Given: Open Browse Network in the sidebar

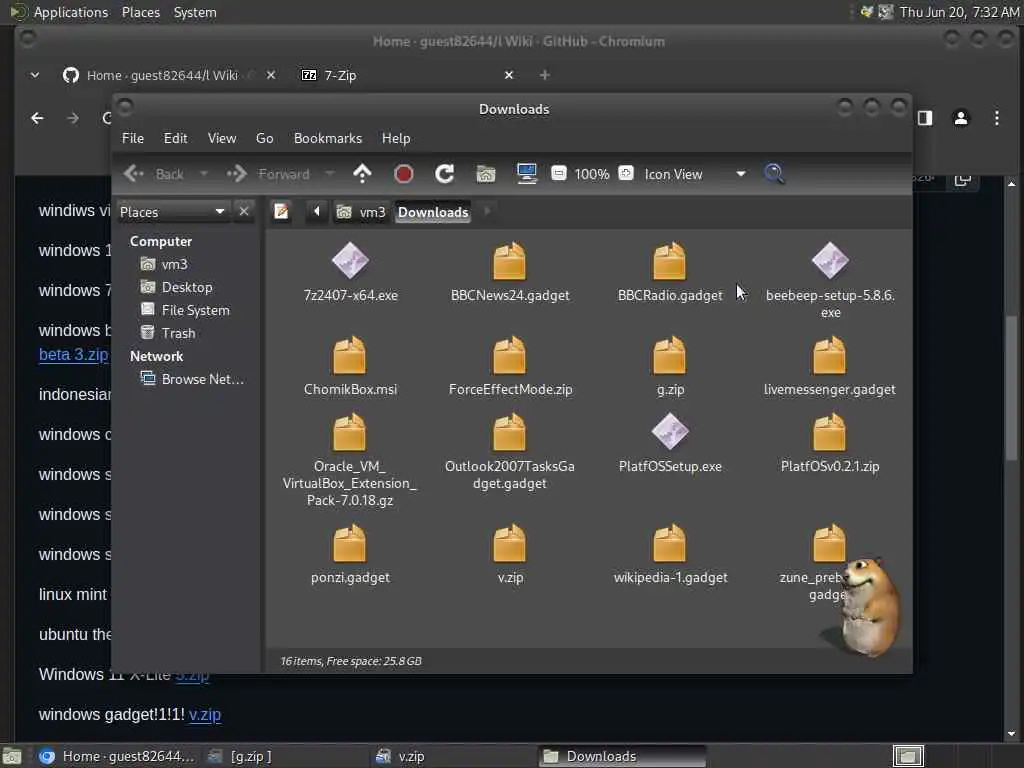Looking at the screenshot, I should point(193,379).
